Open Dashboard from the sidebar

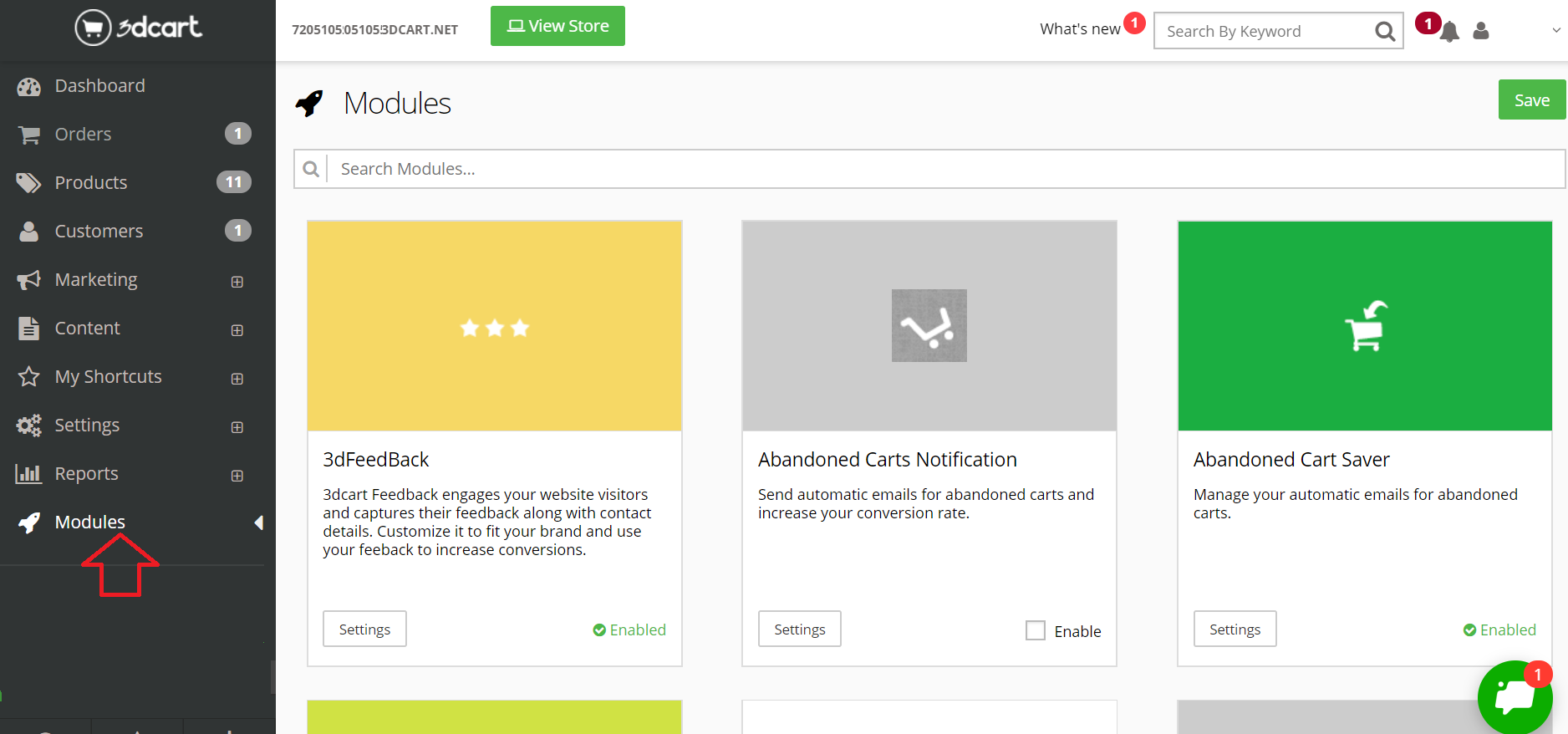click(99, 86)
